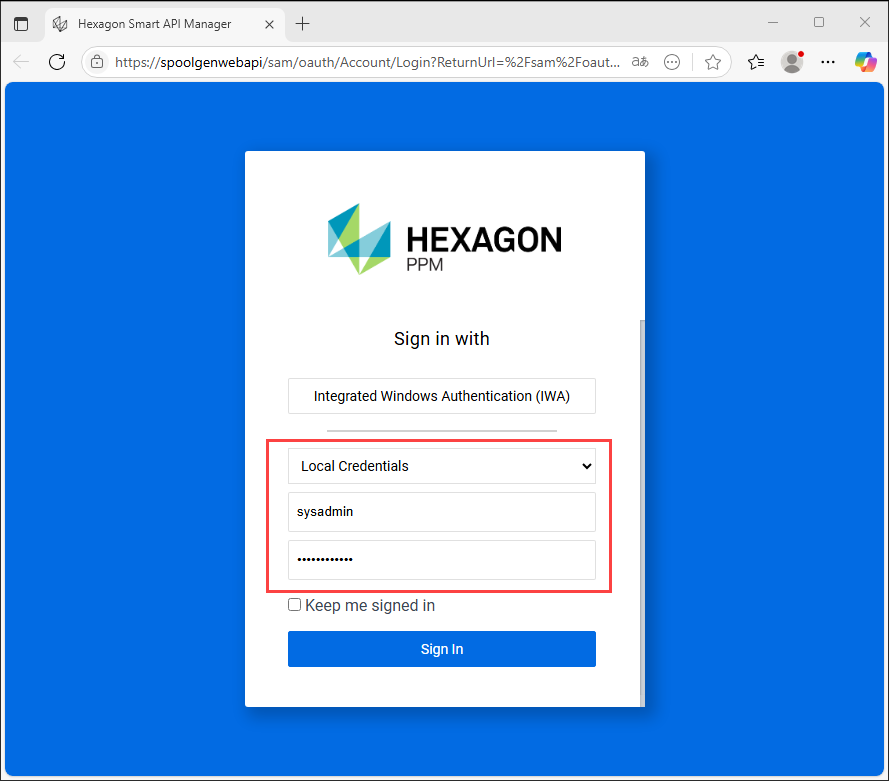Click the address bar URL
This screenshot has width=889, height=781.
pyautogui.click(x=360, y=62)
